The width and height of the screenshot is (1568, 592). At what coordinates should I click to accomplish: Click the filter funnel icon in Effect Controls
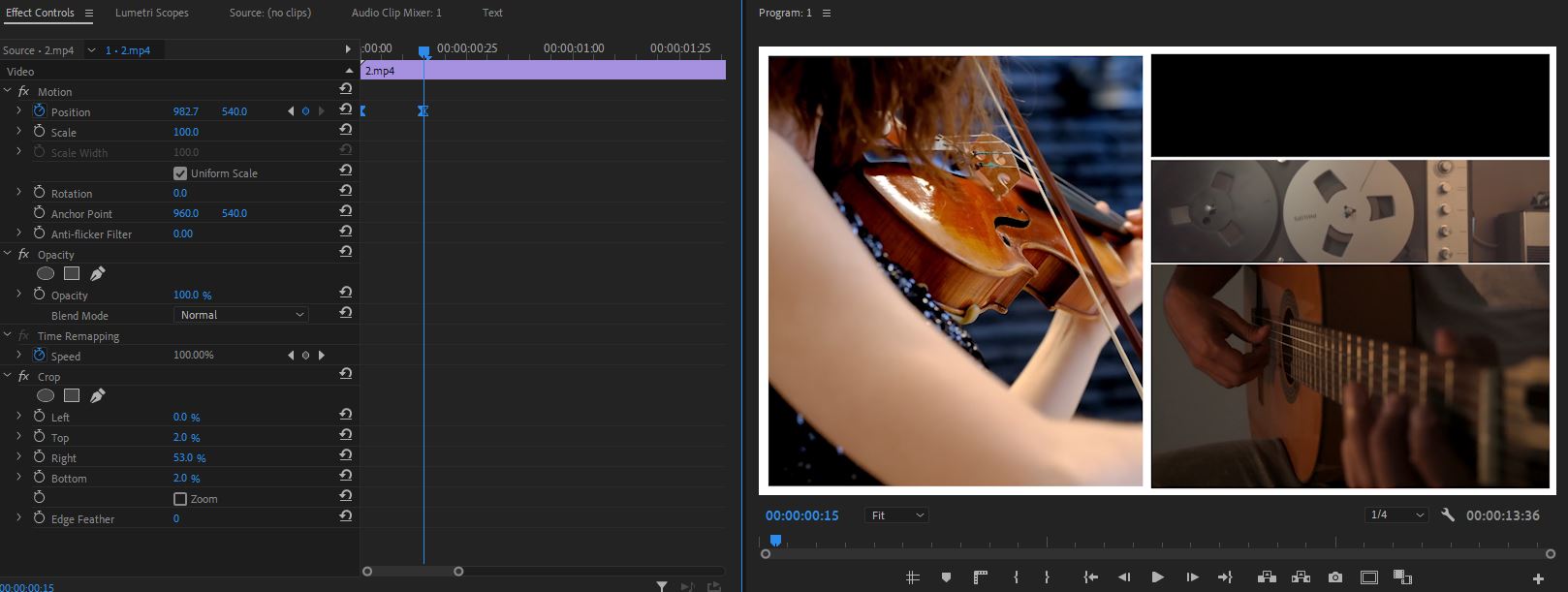(662, 585)
